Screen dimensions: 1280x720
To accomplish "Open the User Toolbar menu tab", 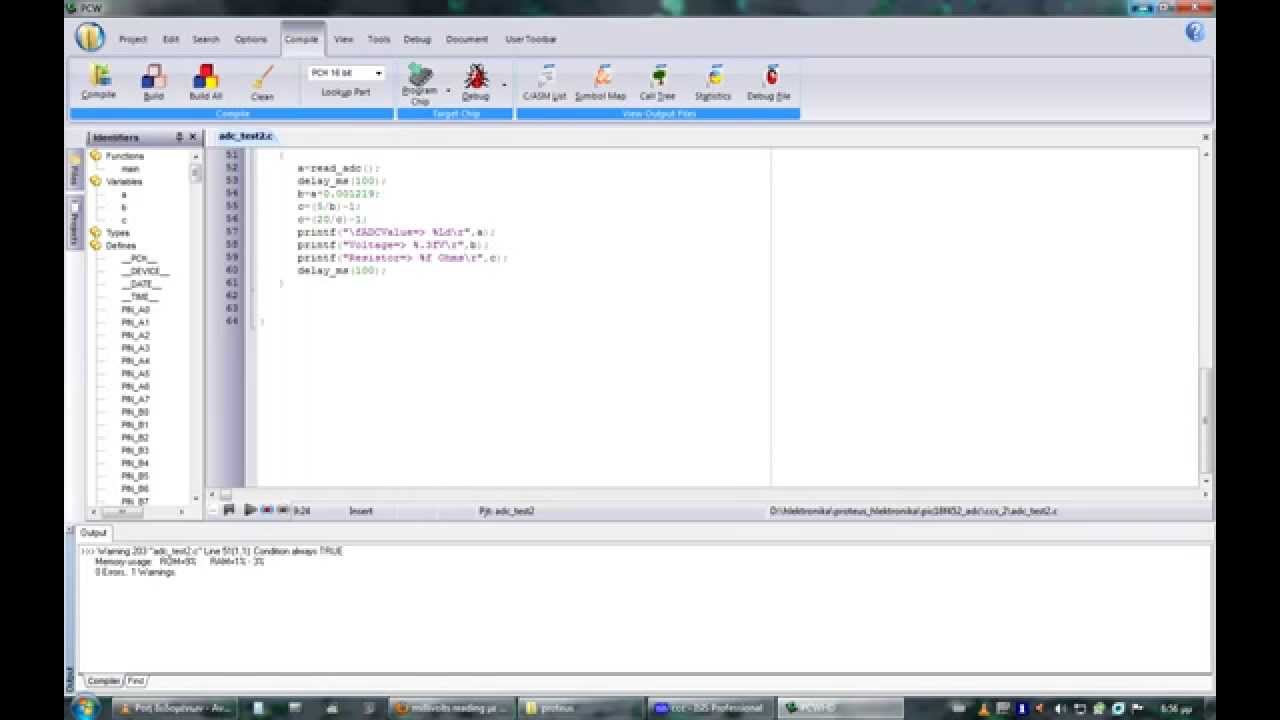I will pyautogui.click(x=531, y=39).
